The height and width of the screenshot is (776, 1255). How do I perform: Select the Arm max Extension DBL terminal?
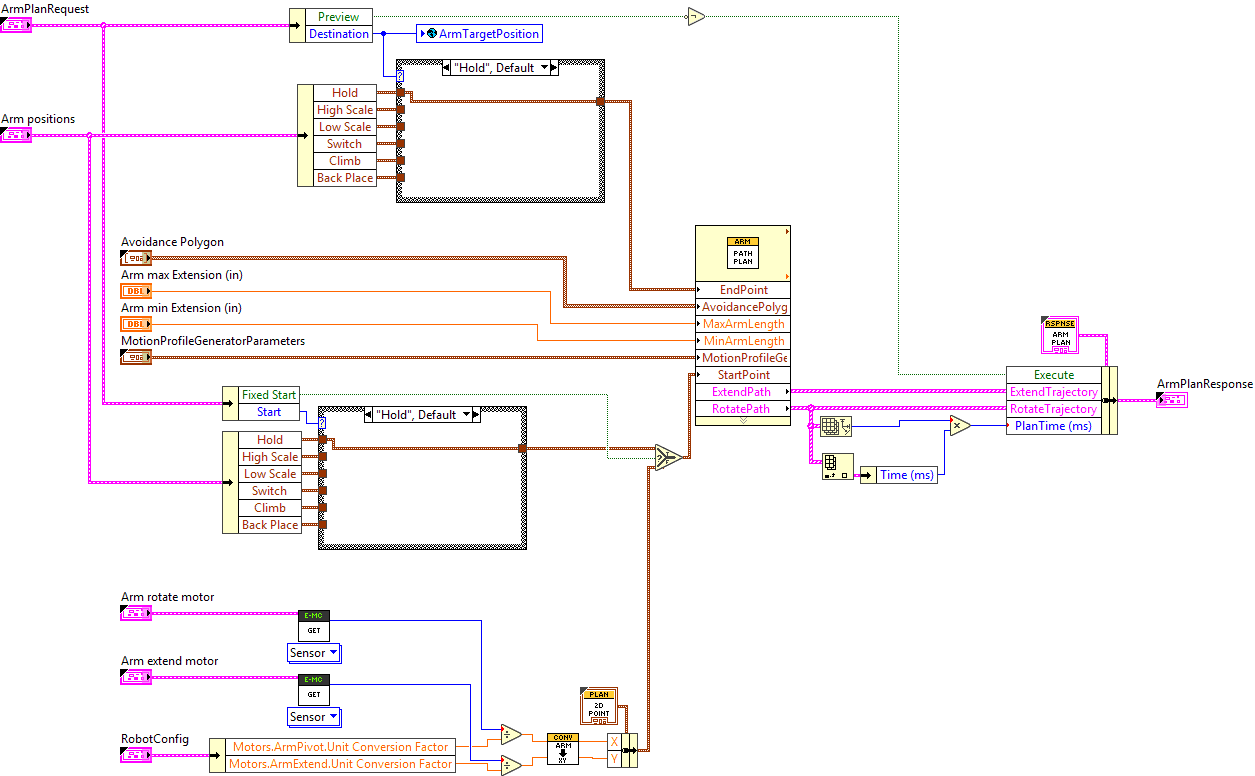135,291
